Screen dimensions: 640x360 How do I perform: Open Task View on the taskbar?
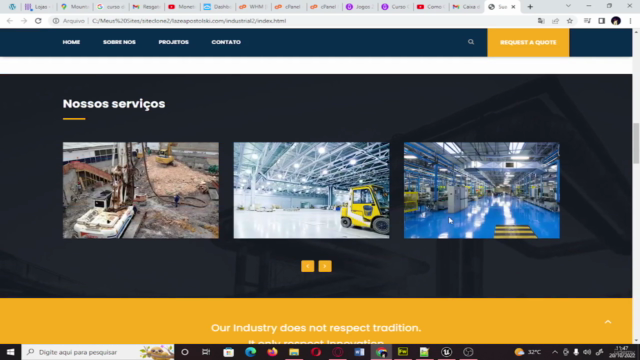point(206,352)
